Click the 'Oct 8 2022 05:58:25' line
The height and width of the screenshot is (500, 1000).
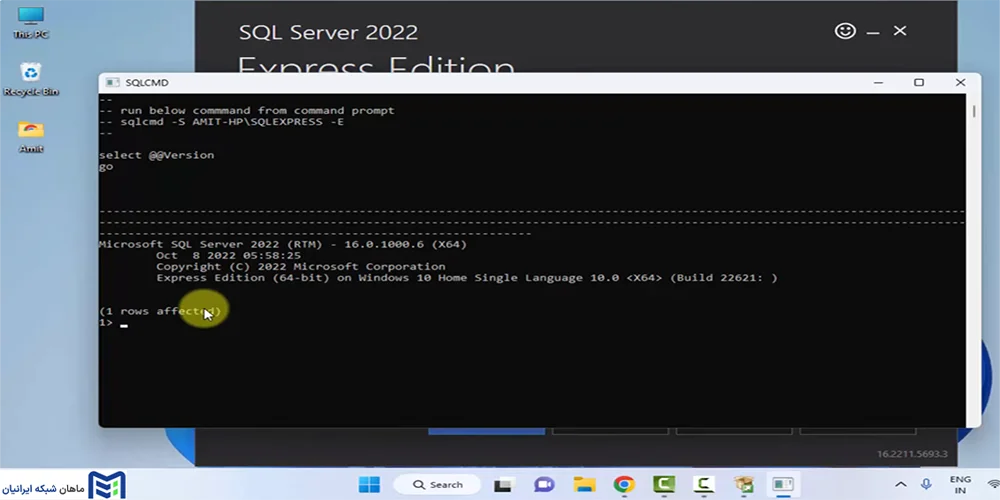228,256
